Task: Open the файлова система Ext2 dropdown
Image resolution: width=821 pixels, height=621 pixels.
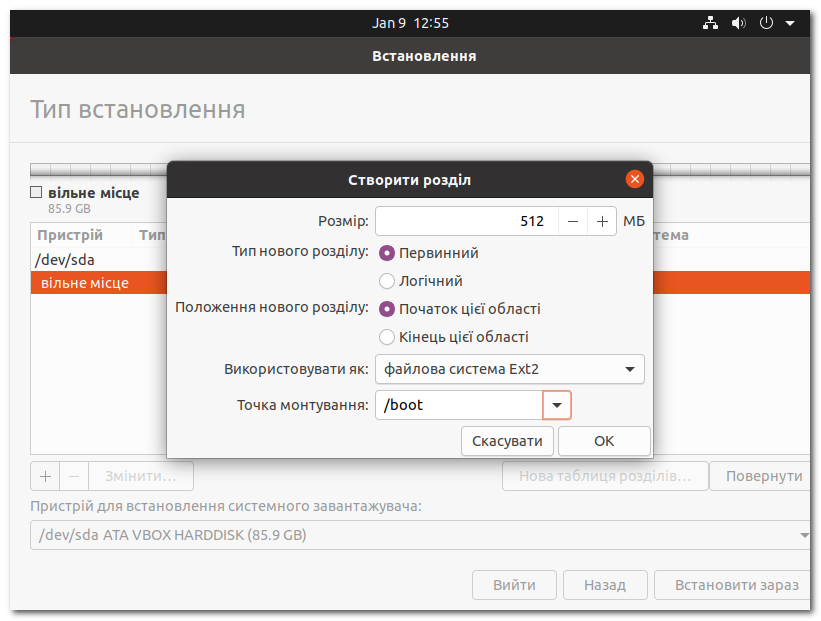Action: [509, 369]
